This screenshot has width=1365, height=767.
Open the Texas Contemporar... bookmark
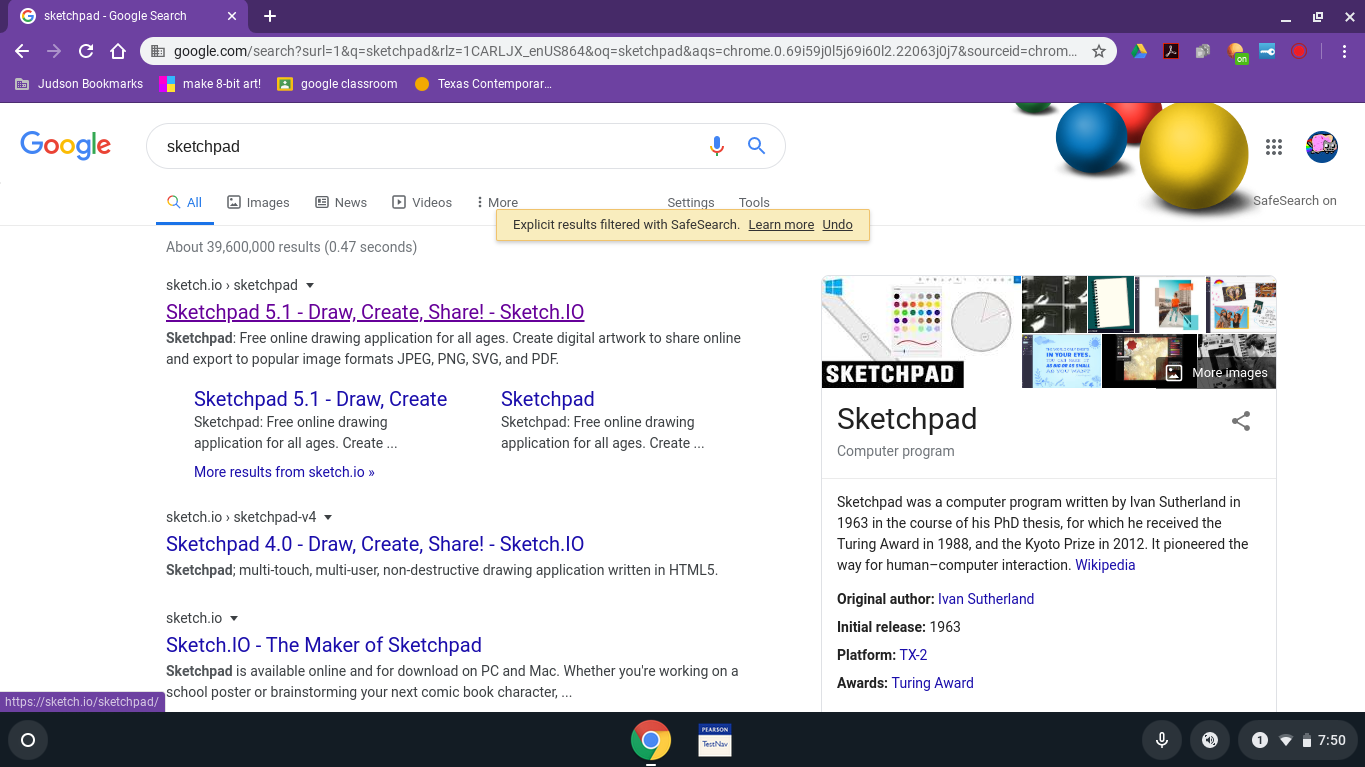[484, 84]
